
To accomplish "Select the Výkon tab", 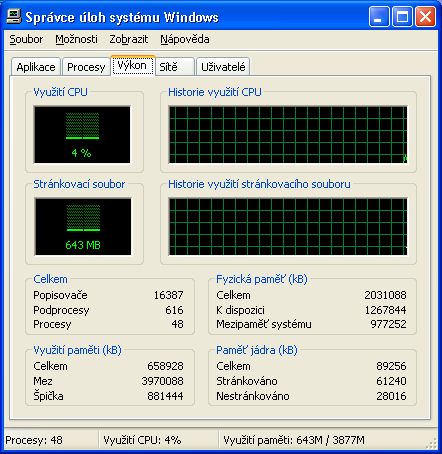I will (133, 65).
